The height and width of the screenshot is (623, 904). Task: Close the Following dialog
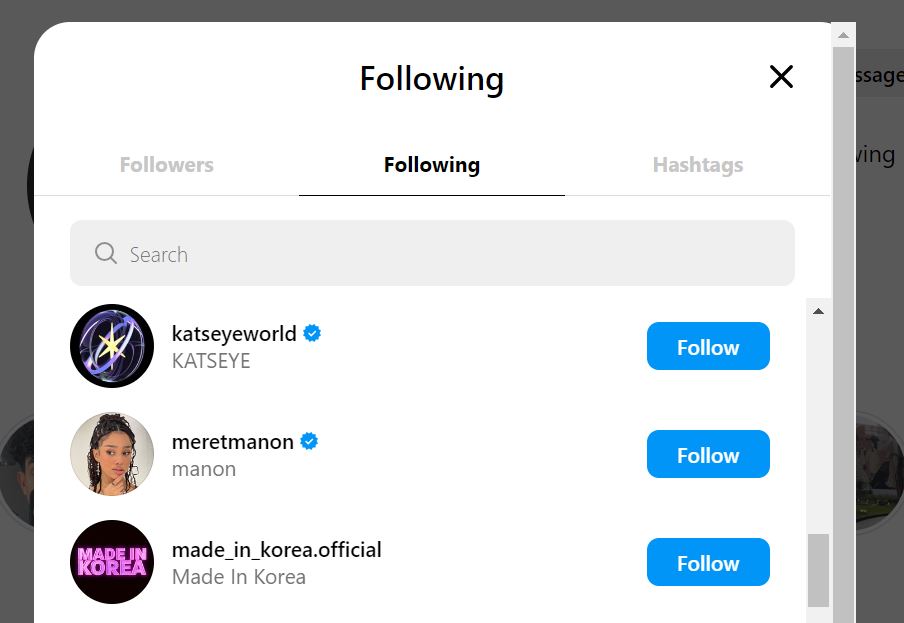(x=781, y=76)
